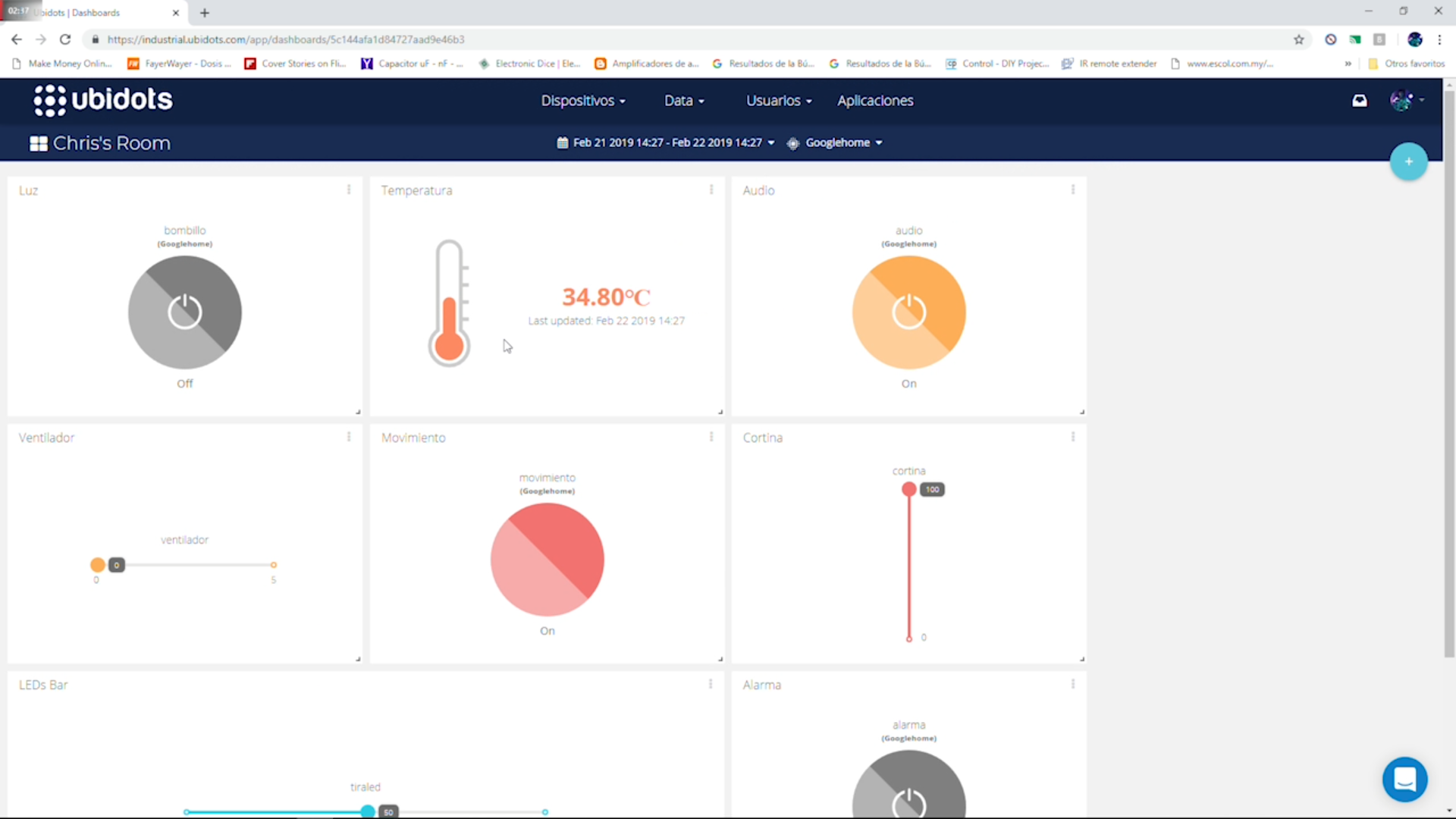Open the Electronic Dice bookmark
The height and width of the screenshot is (819, 1456).
[x=530, y=64]
